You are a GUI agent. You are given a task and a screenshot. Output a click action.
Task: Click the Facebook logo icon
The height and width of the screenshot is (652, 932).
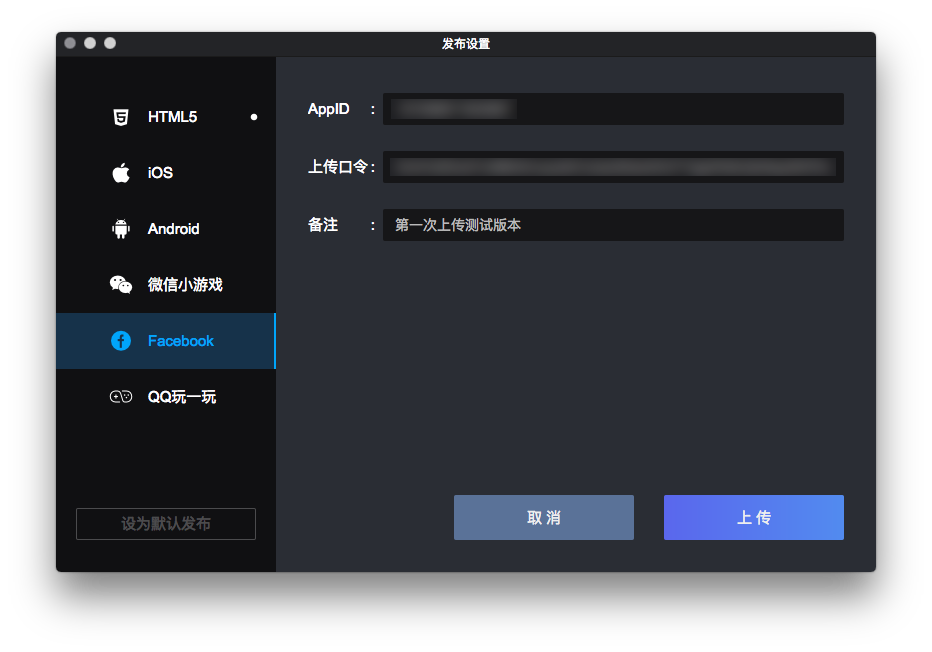(x=121, y=341)
